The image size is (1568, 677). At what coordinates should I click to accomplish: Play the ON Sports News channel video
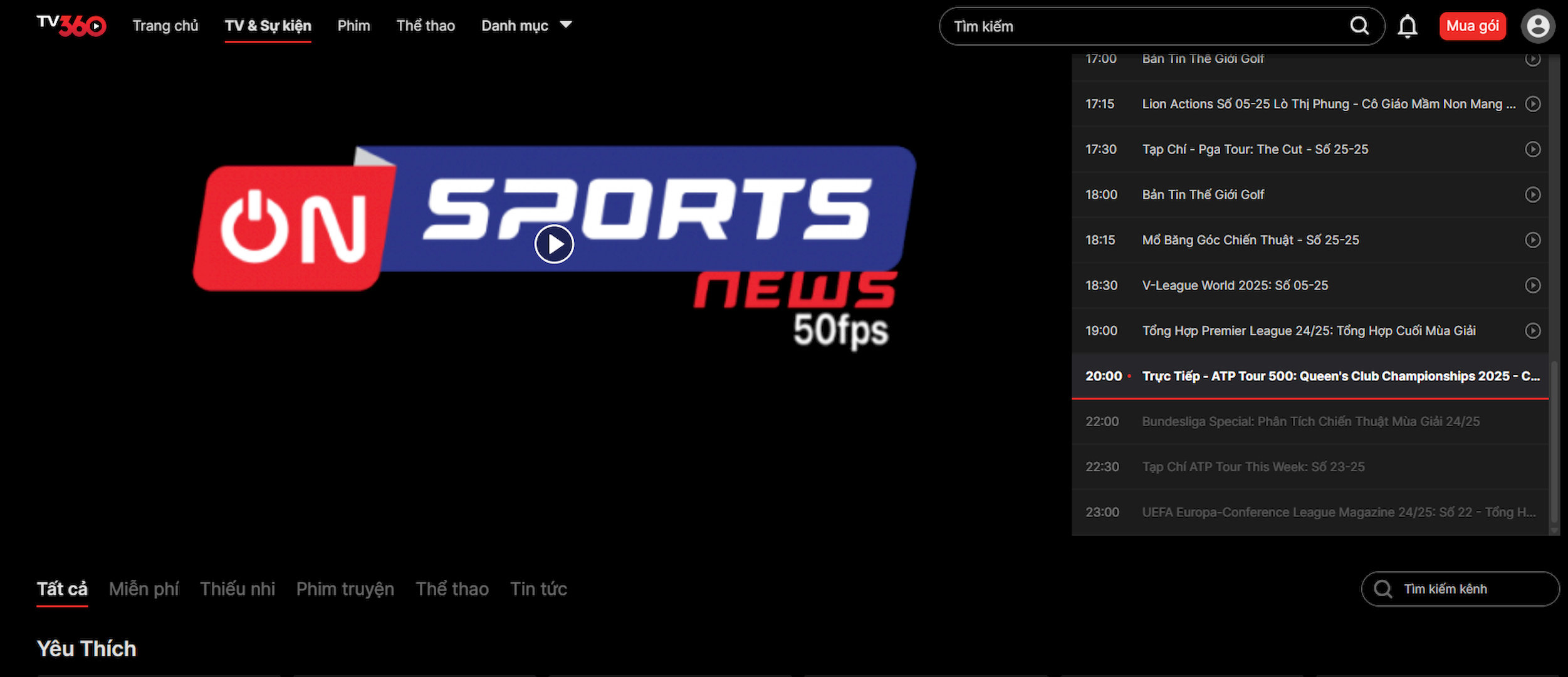[554, 244]
